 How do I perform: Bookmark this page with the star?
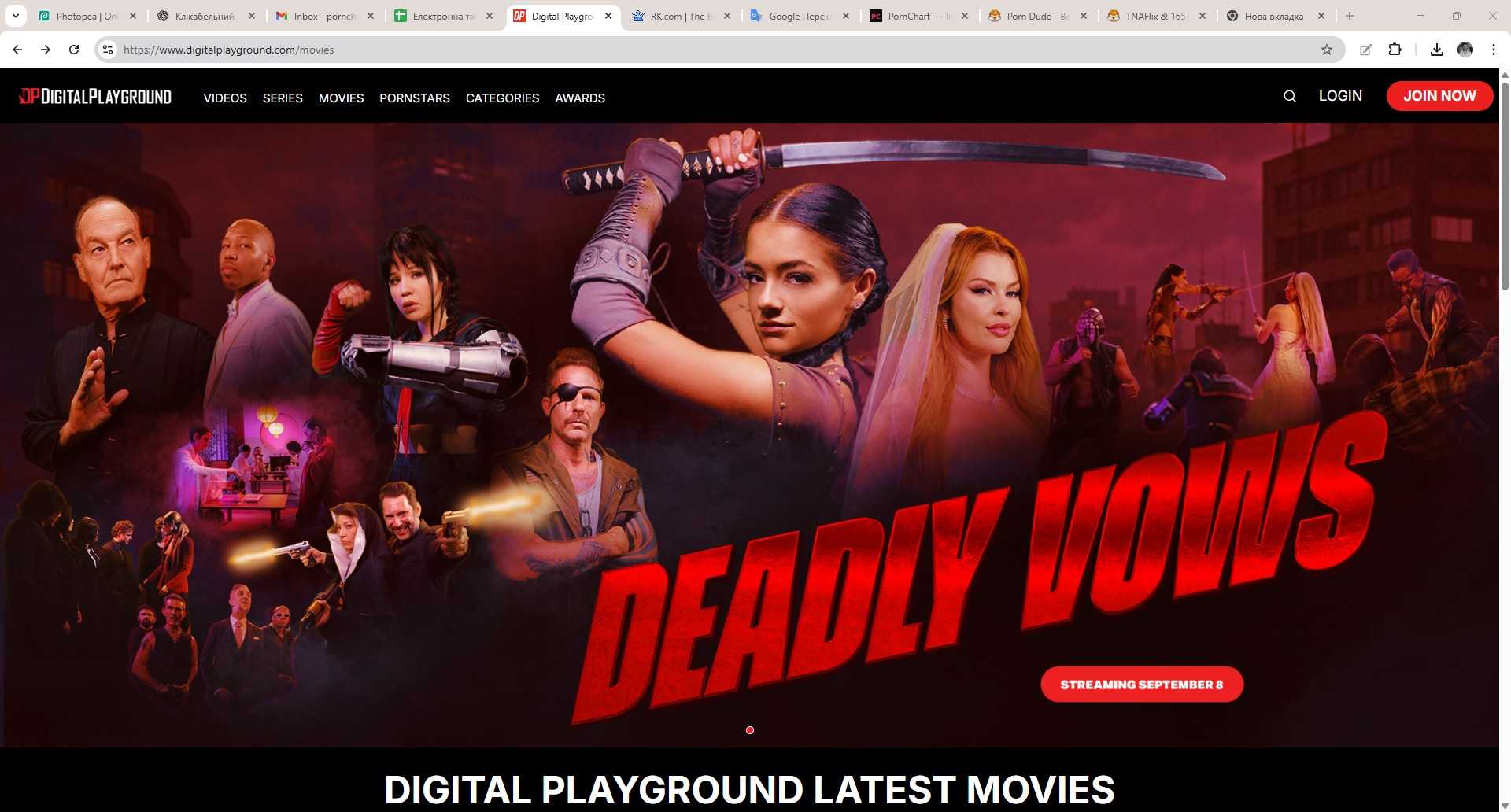(x=1327, y=49)
